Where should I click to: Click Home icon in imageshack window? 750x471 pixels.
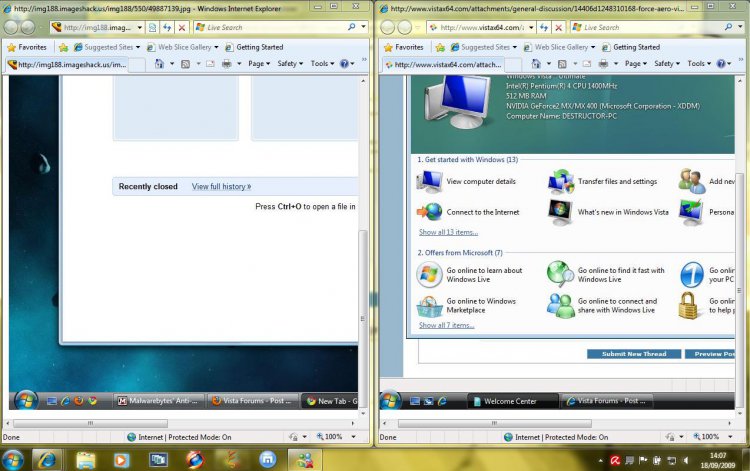point(159,64)
